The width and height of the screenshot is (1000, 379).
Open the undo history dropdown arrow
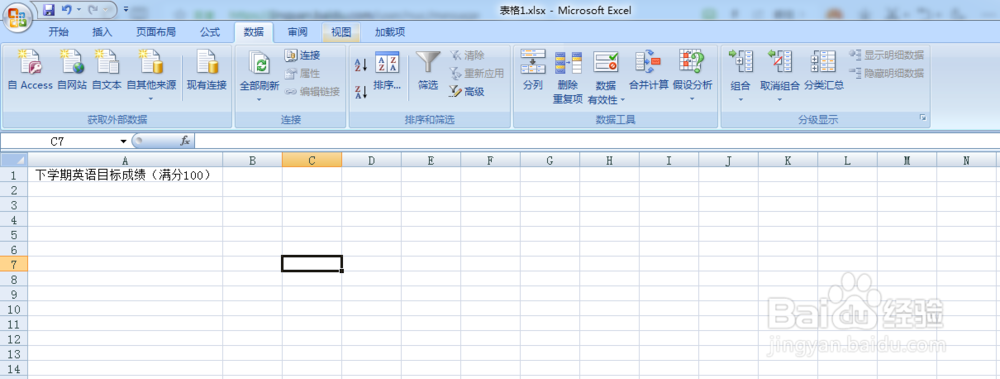click(78, 10)
